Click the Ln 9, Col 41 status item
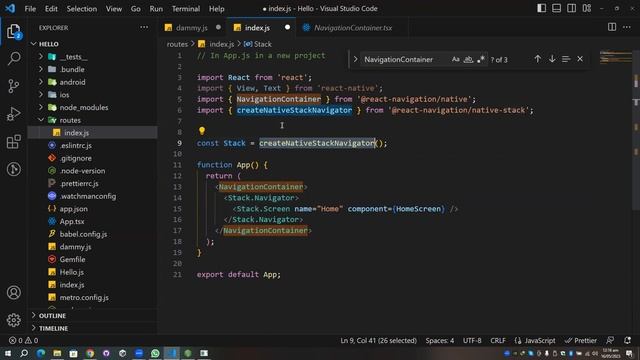 point(378,340)
